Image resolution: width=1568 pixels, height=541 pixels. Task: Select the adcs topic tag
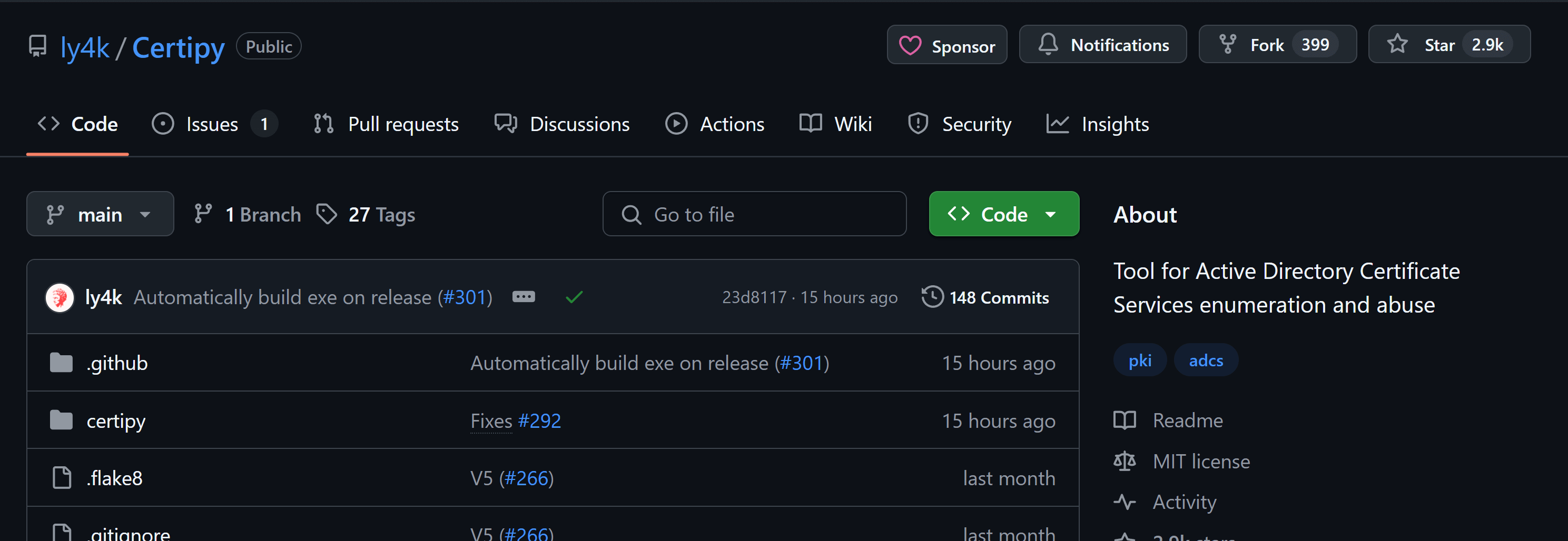coord(1206,360)
